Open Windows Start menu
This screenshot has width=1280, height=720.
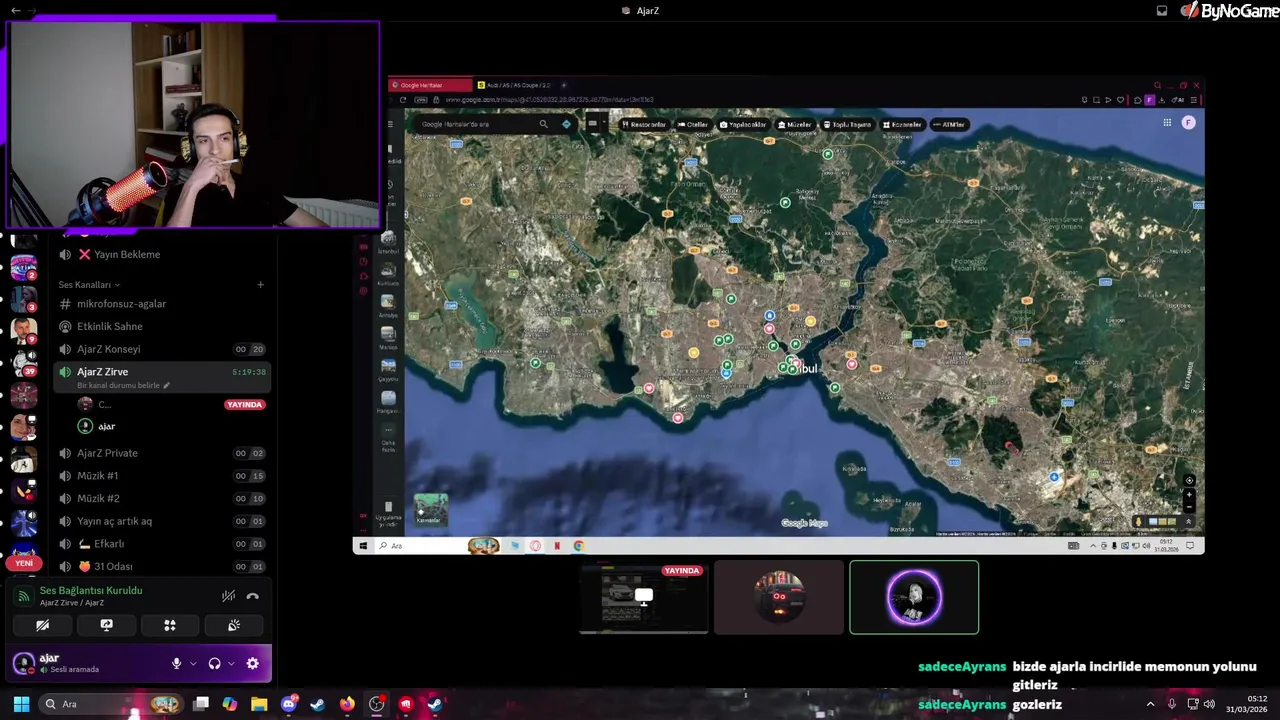tap(21, 704)
